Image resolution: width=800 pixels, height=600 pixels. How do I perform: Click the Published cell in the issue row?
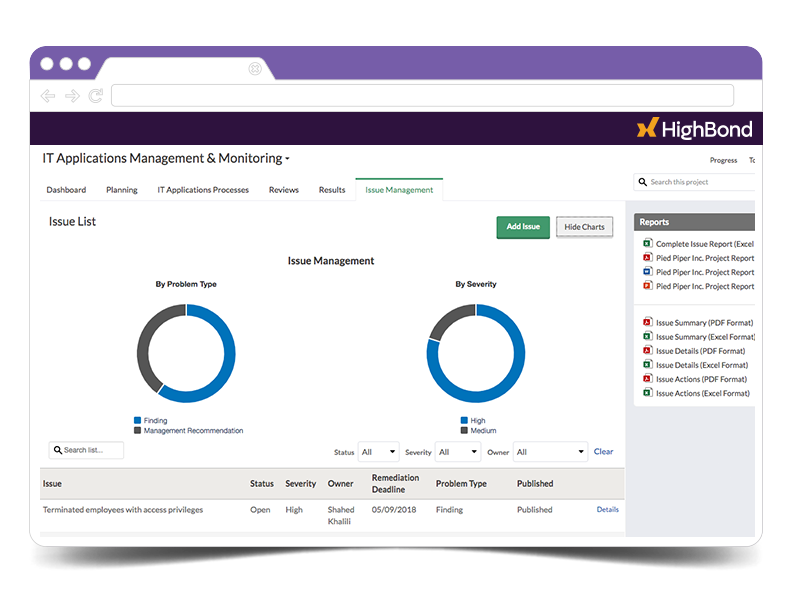[x=535, y=510]
